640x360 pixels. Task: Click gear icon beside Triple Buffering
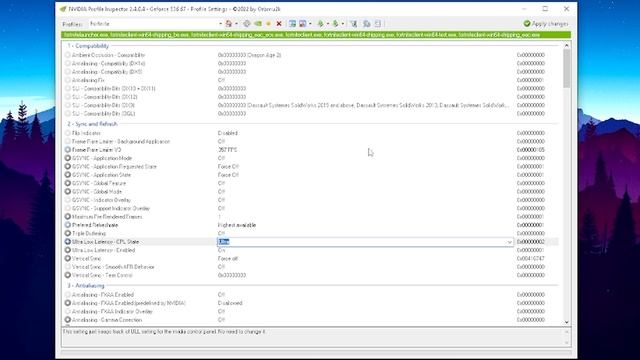tap(68, 233)
